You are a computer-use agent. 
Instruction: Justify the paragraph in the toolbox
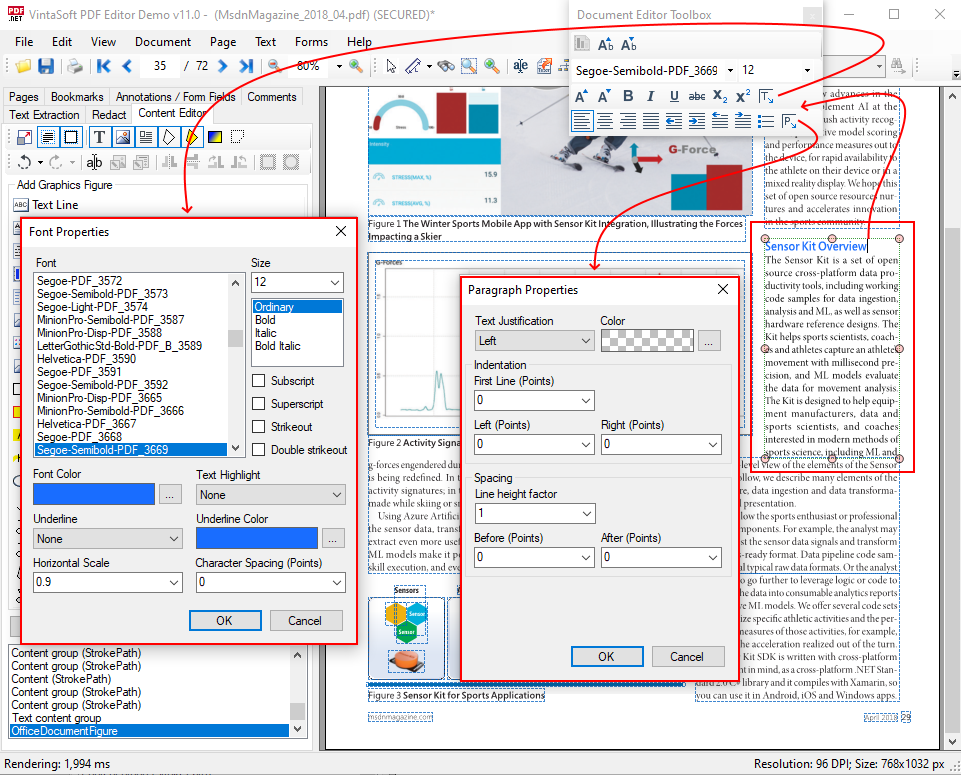(651, 121)
